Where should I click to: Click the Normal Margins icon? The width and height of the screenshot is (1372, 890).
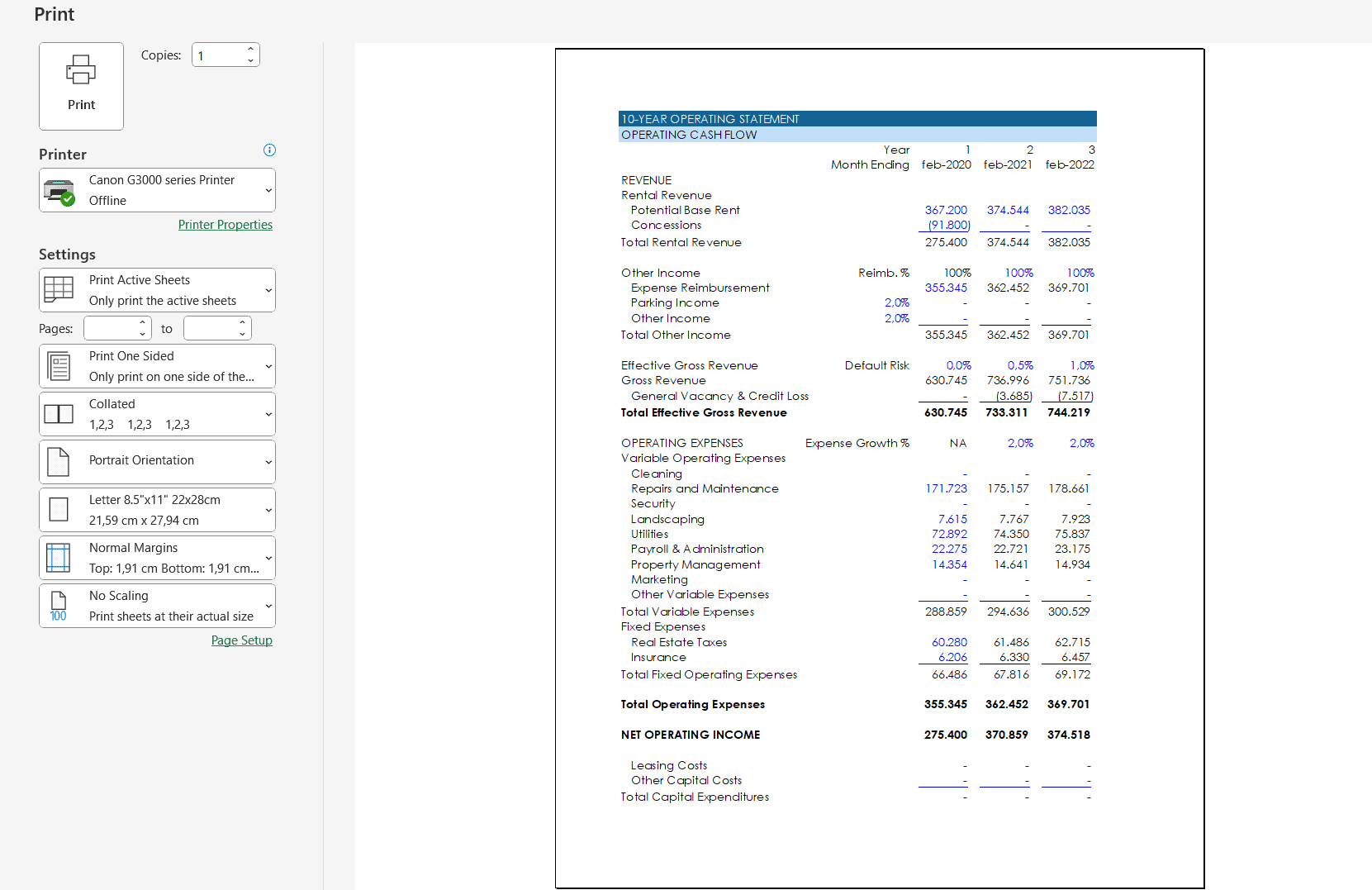click(59, 558)
